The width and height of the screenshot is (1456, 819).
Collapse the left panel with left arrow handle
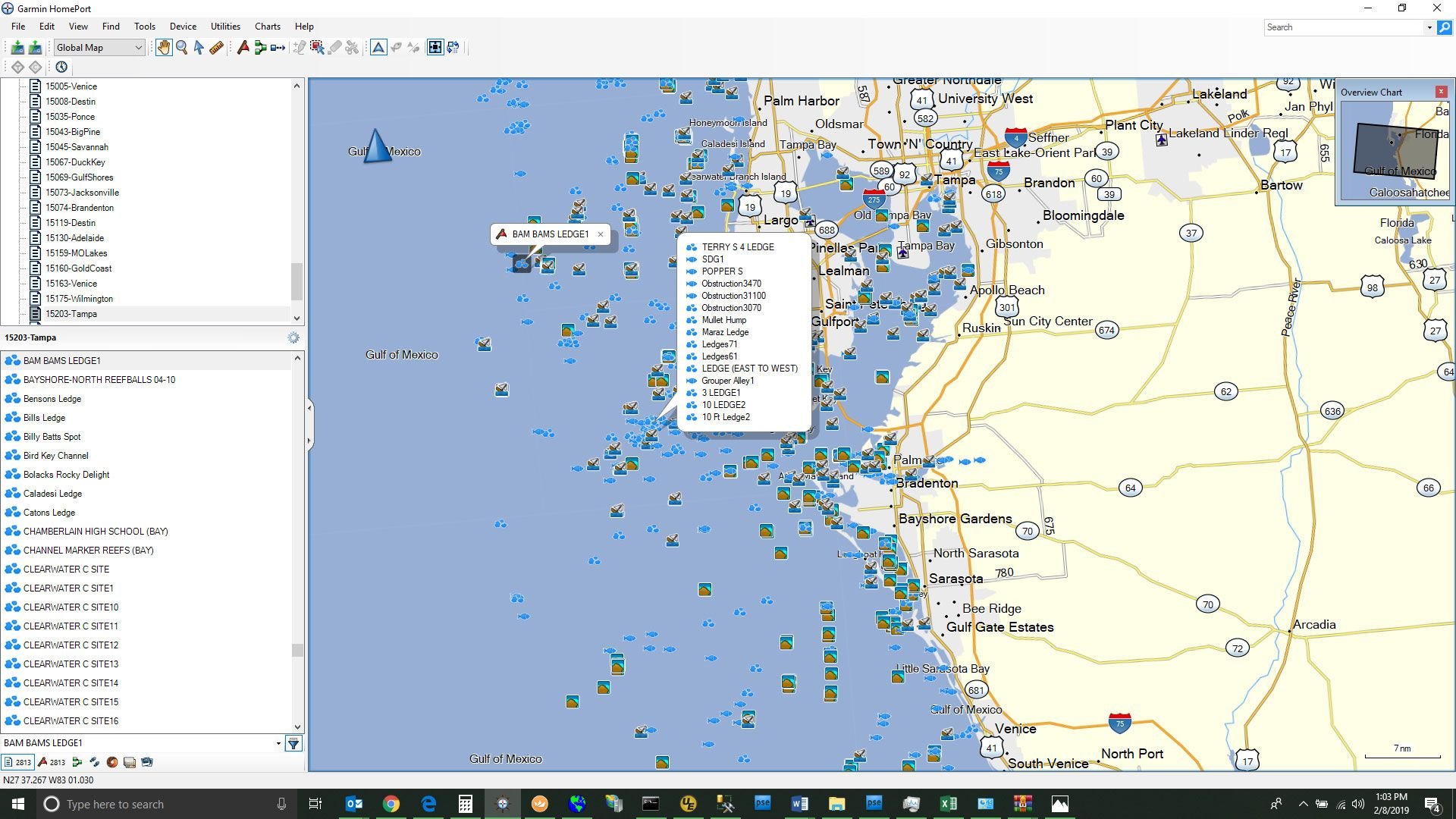pos(309,408)
